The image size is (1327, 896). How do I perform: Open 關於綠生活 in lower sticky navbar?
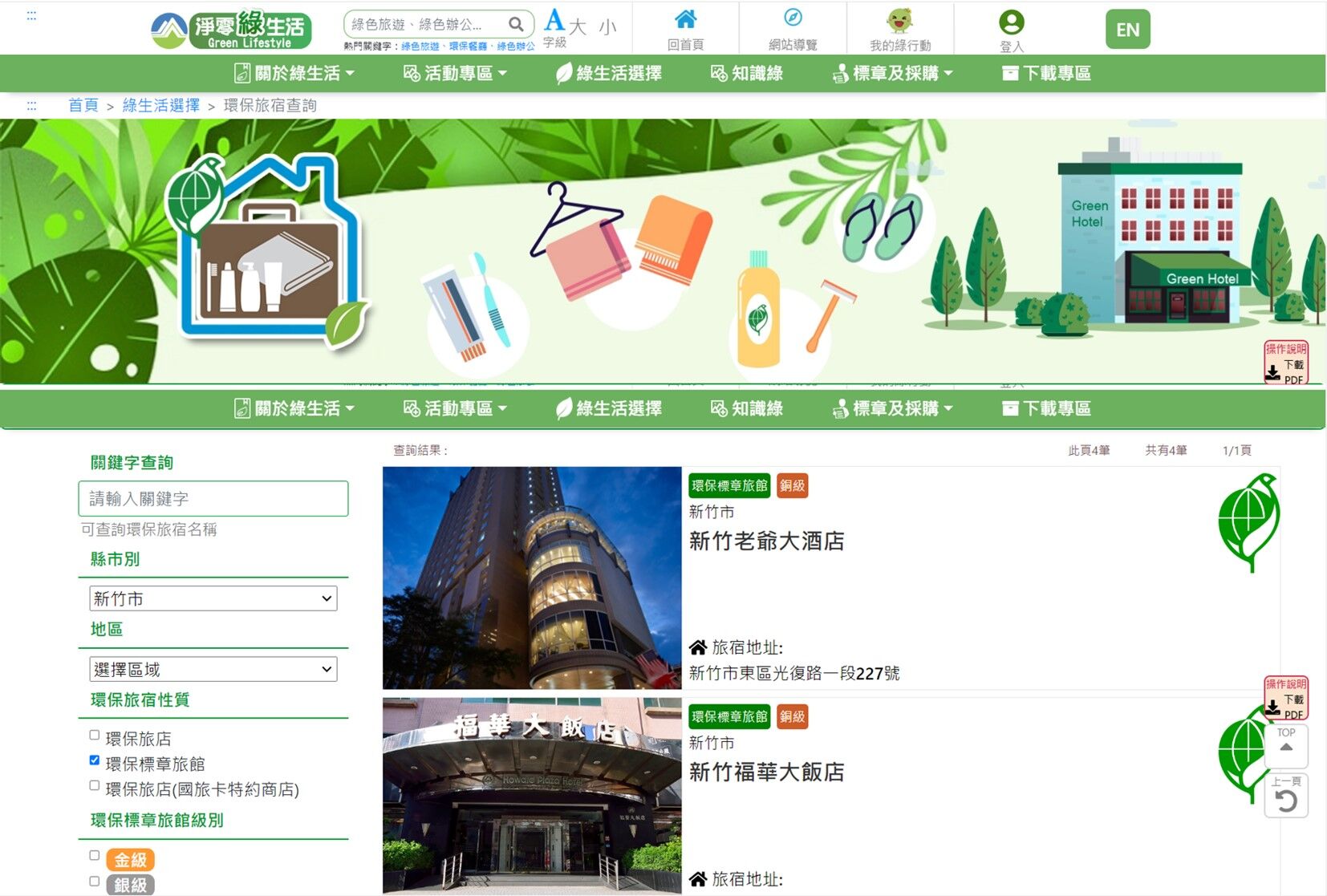(x=294, y=408)
